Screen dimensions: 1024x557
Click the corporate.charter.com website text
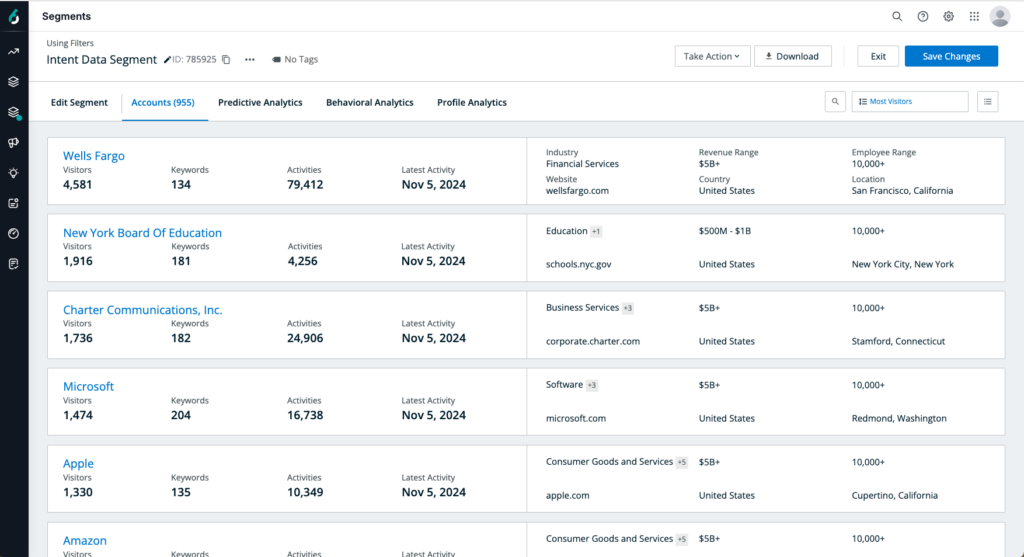pos(593,342)
